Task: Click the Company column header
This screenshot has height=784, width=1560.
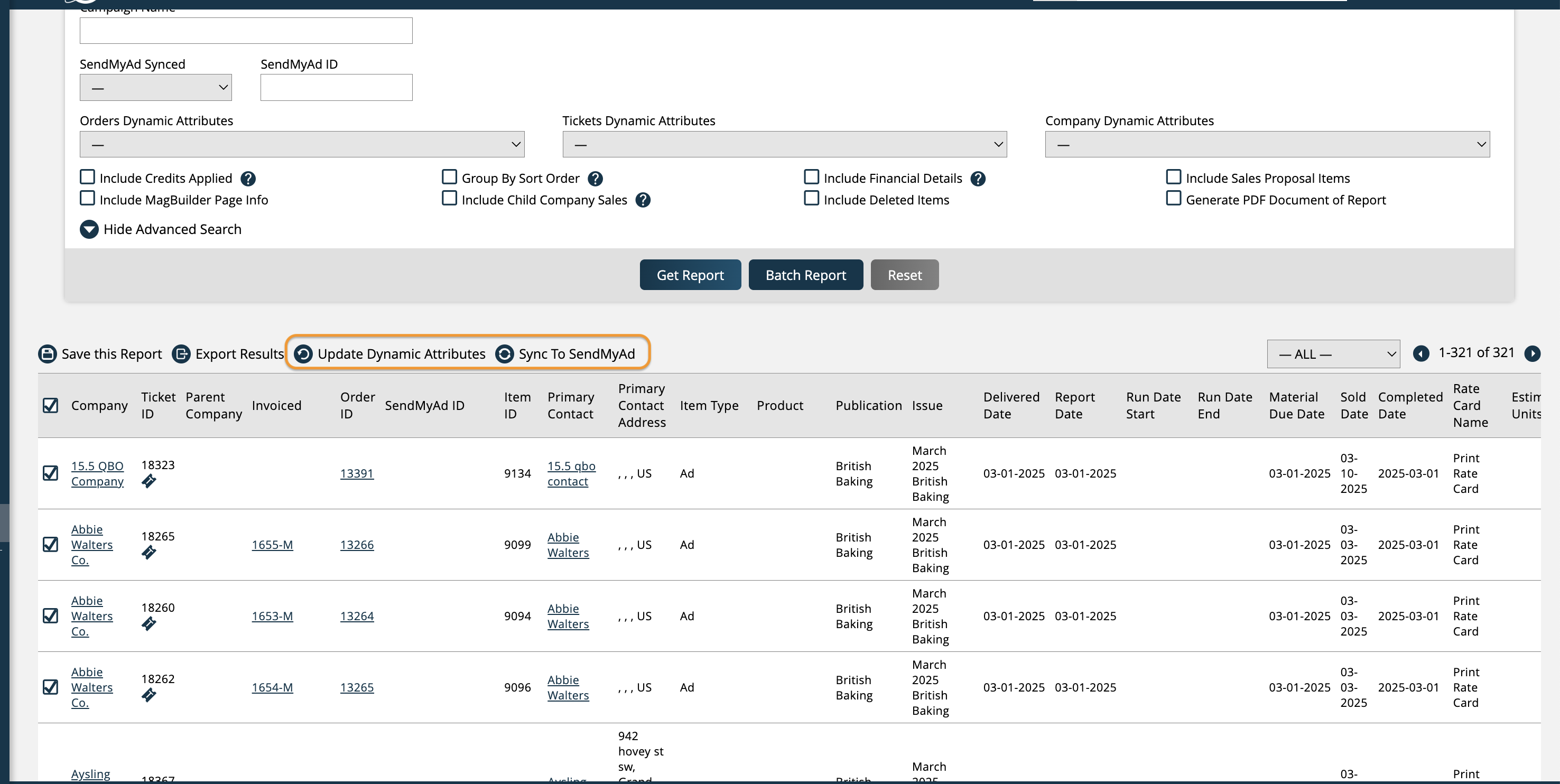Action: click(100, 406)
